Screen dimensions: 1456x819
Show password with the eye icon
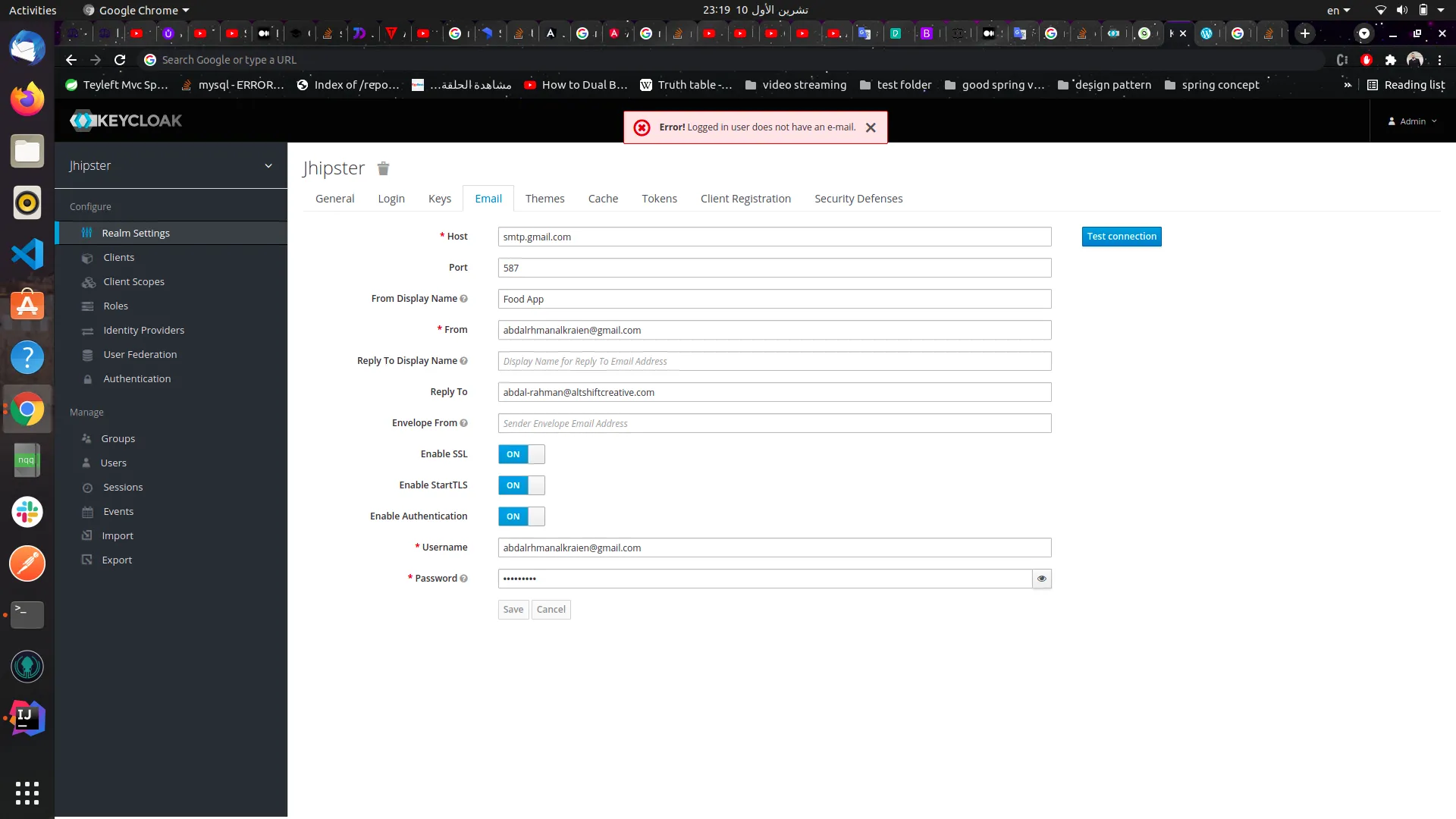coord(1042,579)
